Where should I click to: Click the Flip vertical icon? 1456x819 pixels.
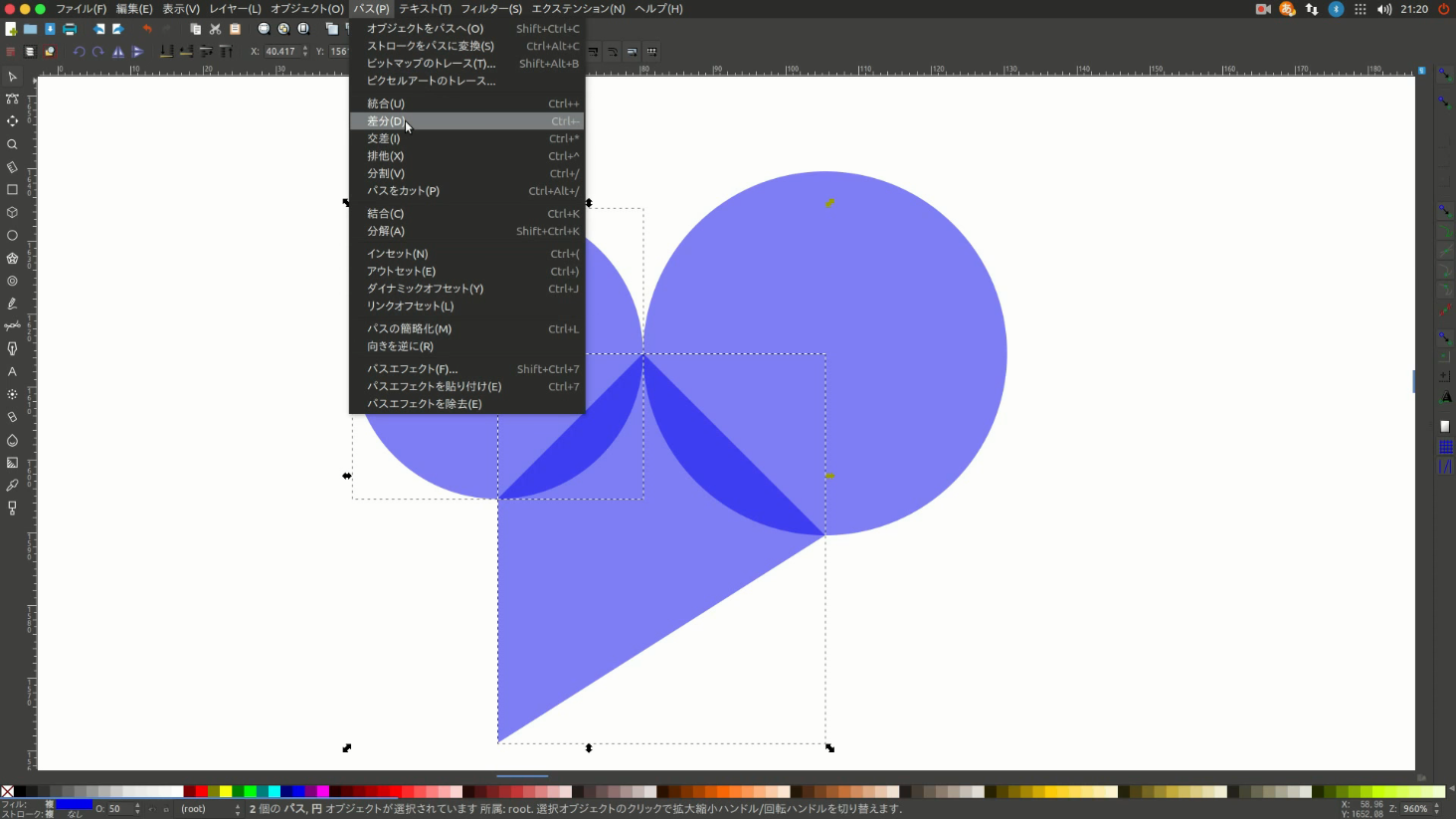pyautogui.click(x=138, y=52)
